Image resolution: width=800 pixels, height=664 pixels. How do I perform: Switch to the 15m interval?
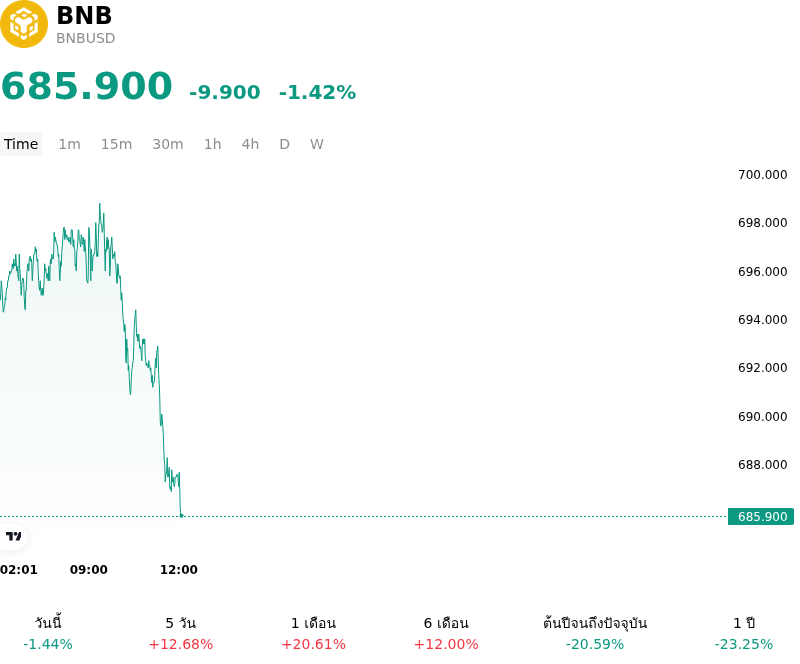116,144
